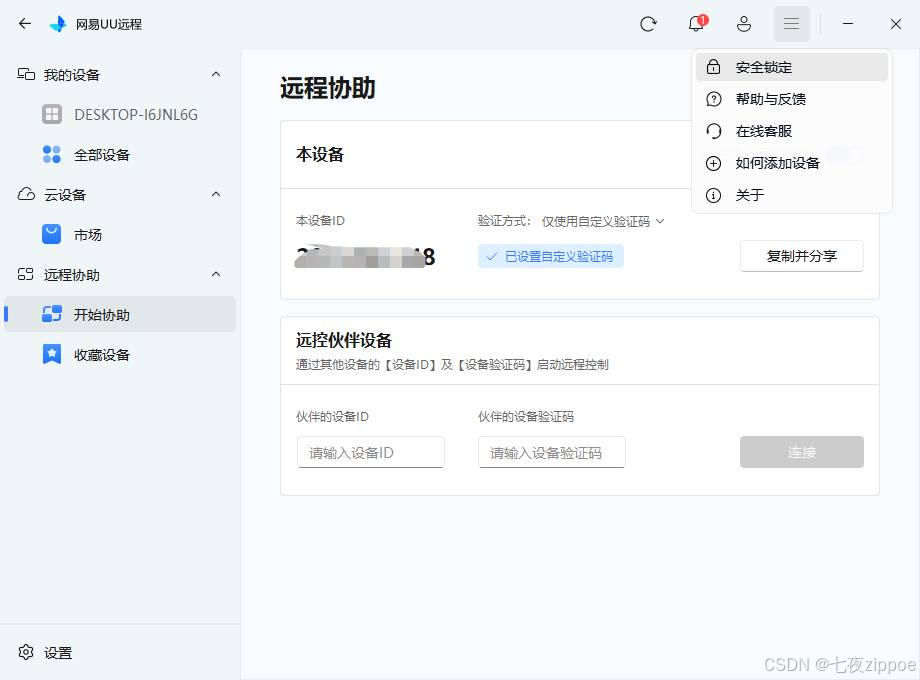Open 在线客服 from the menu
This screenshot has width=920, height=680.
[x=763, y=131]
